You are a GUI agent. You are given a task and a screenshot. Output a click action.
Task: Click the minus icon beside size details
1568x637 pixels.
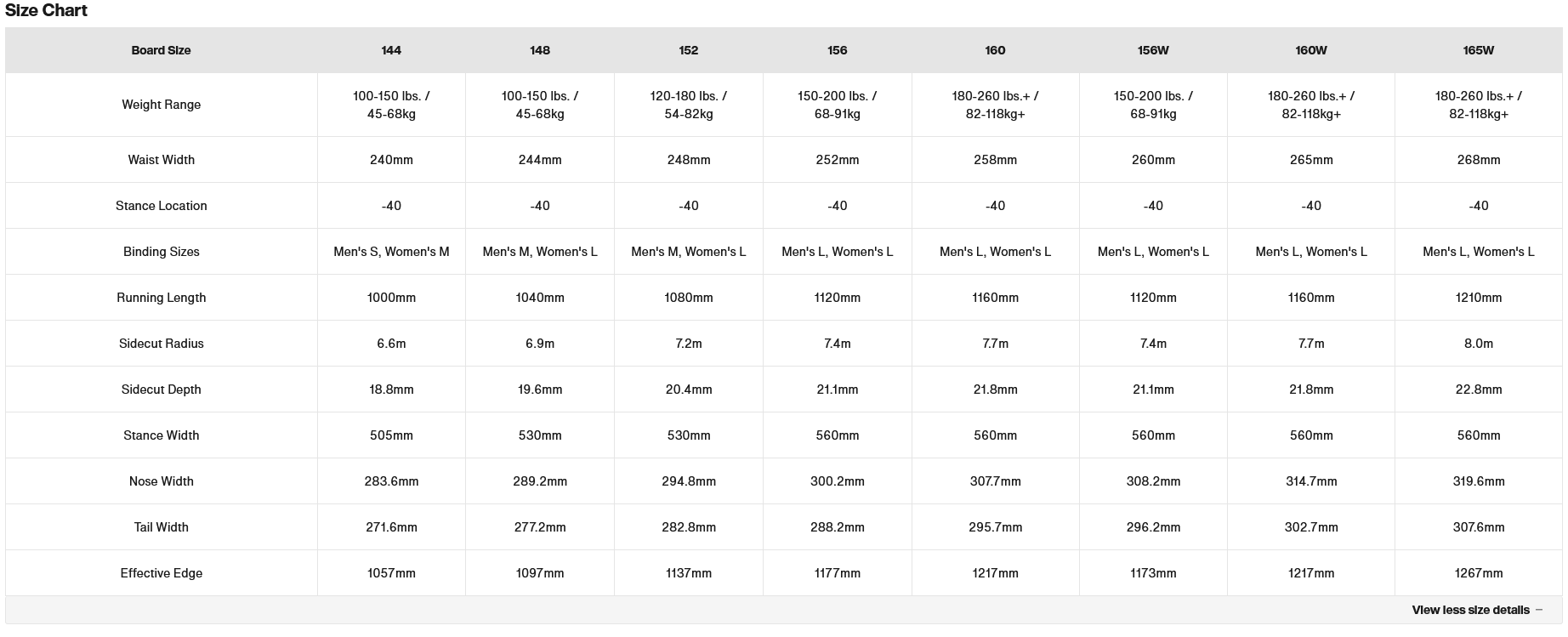coord(1539,610)
